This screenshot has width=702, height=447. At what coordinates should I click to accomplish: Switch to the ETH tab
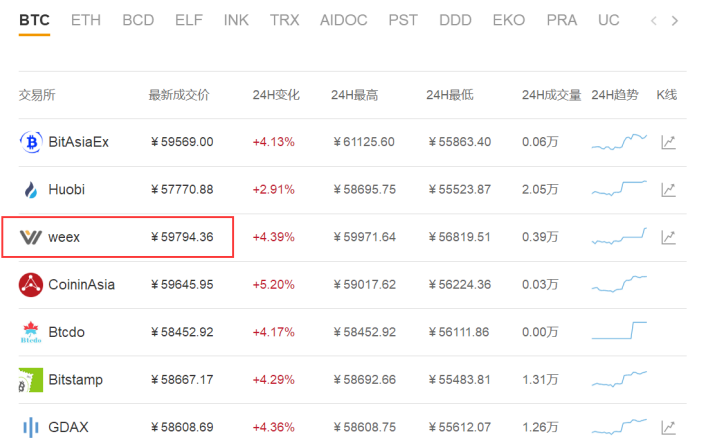click(x=86, y=20)
